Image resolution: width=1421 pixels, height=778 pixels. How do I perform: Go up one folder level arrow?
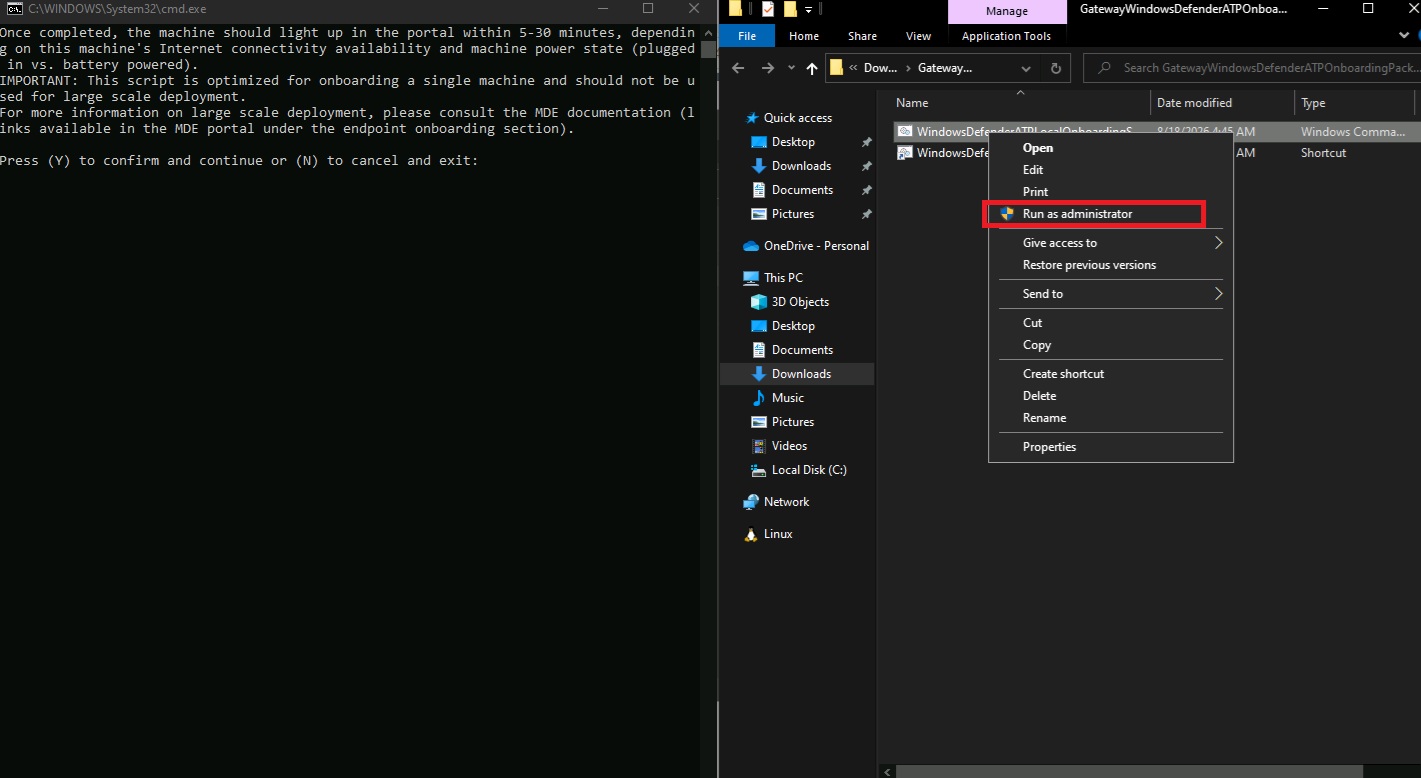tap(812, 68)
